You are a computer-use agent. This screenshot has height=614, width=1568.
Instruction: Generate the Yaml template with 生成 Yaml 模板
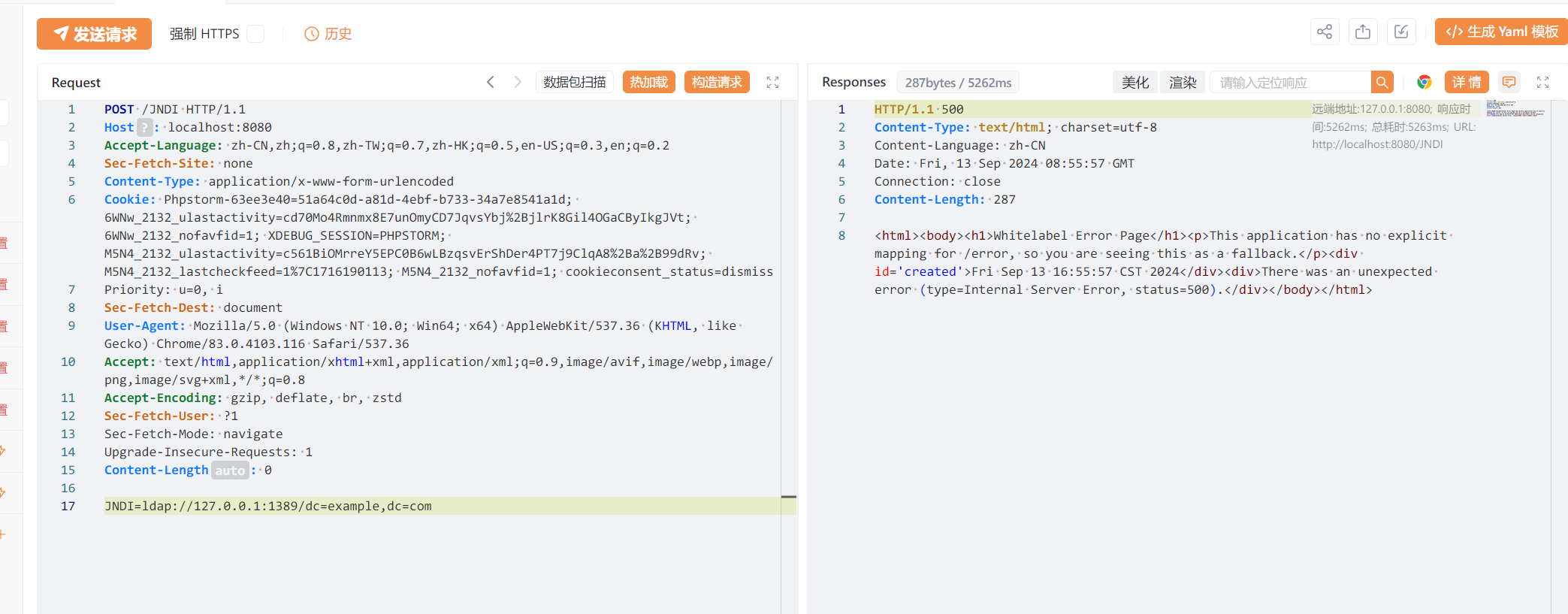pyautogui.click(x=1501, y=32)
